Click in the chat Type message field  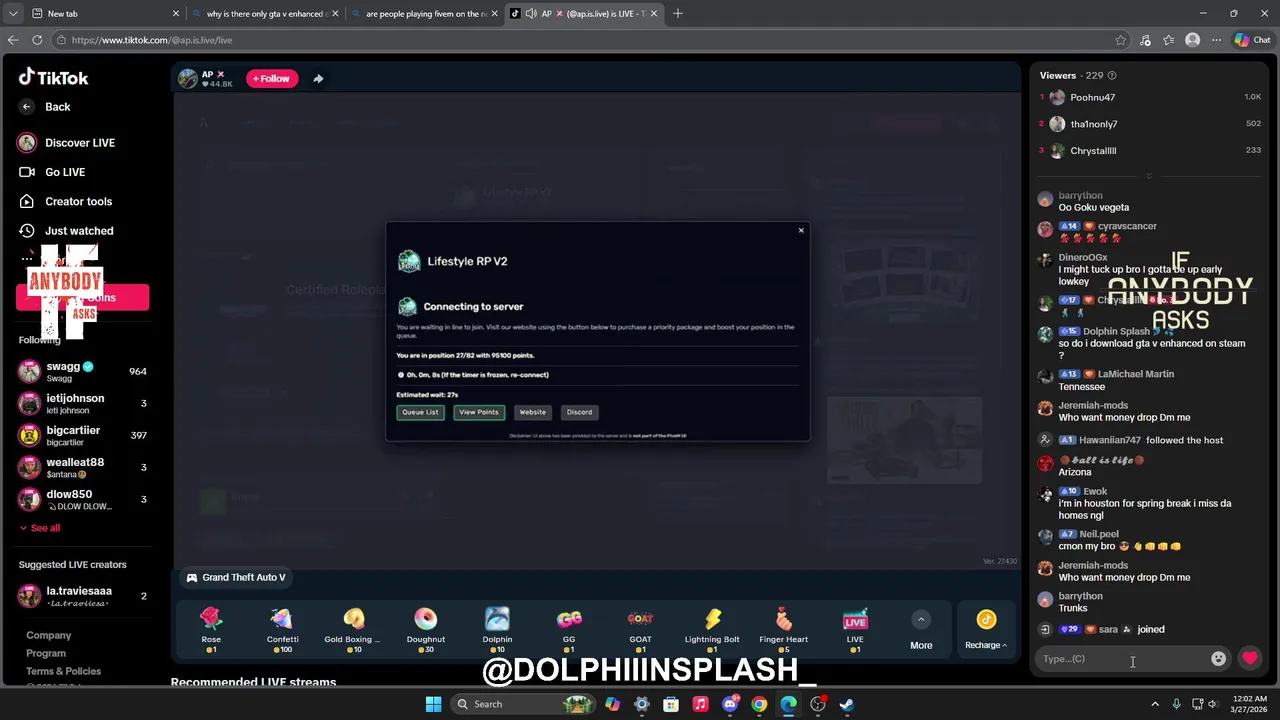pyautogui.click(x=1120, y=658)
